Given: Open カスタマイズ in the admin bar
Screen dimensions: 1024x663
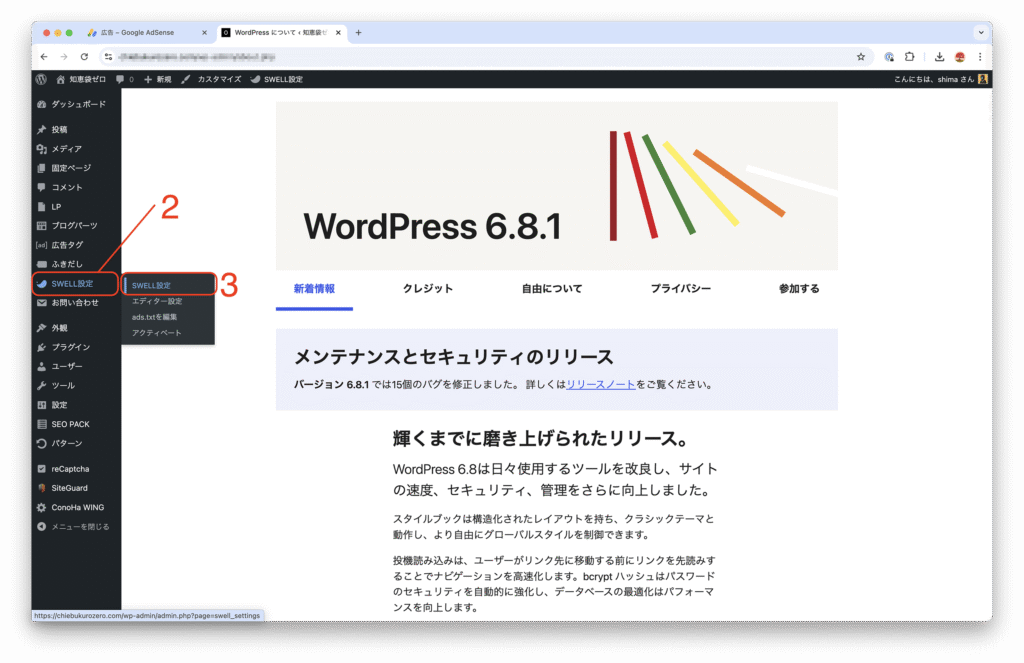Looking at the screenshot, I should [211, 79].
